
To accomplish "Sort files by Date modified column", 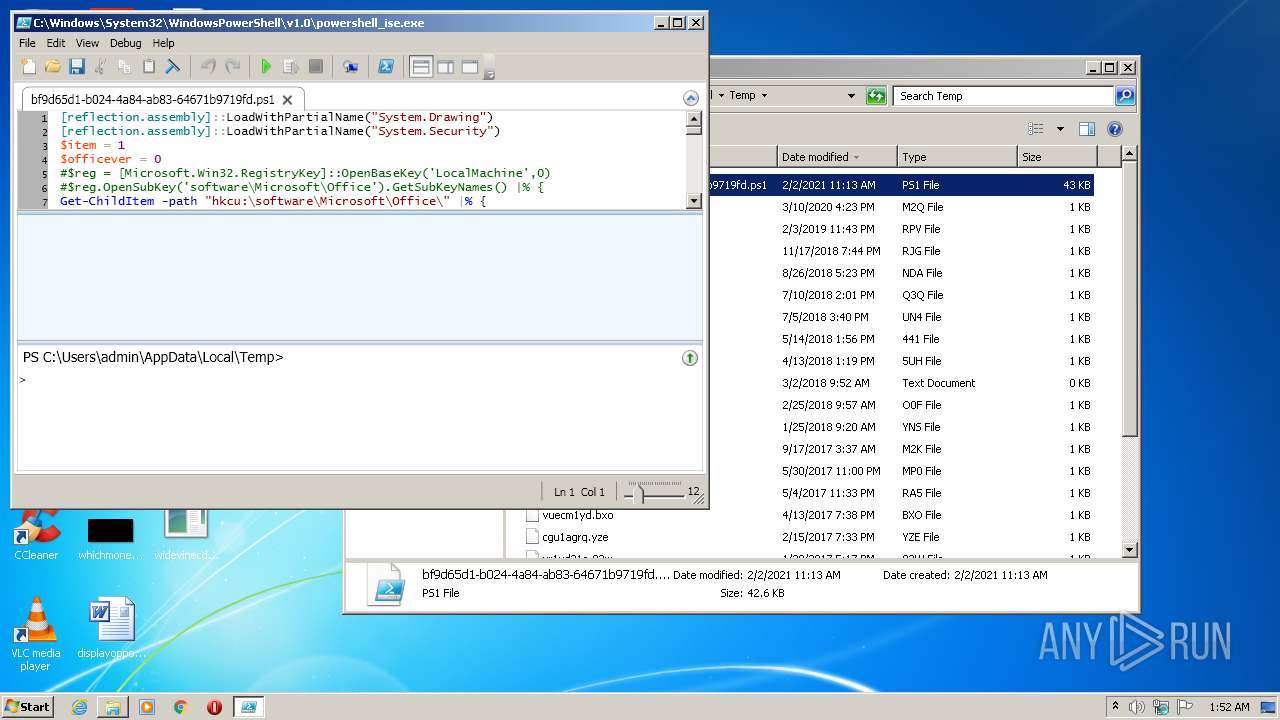I will [x=815, y=157].
